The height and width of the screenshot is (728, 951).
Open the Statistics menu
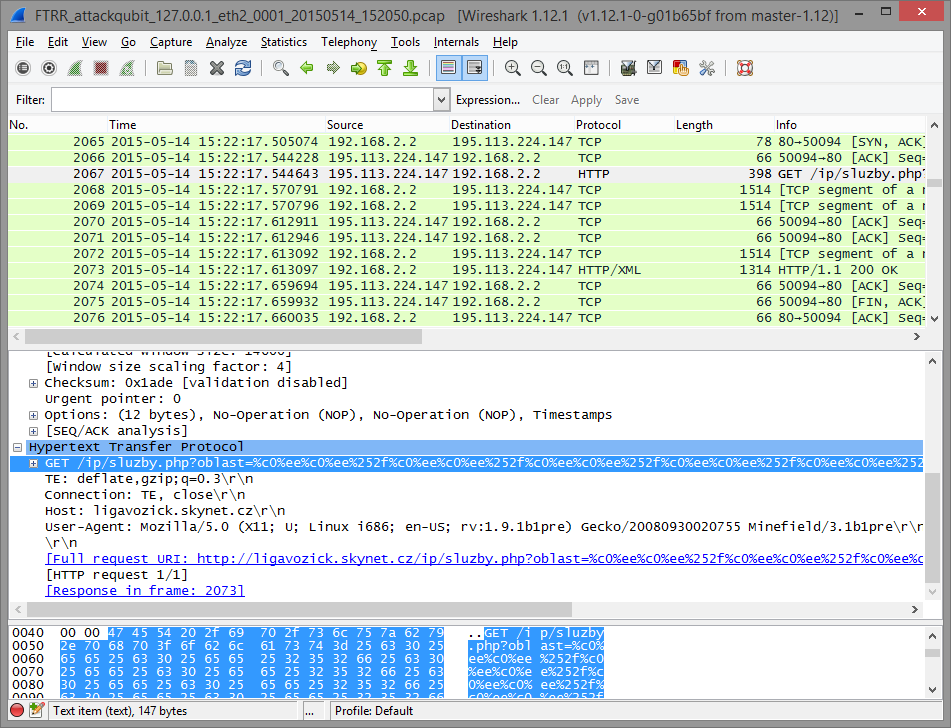284,42
